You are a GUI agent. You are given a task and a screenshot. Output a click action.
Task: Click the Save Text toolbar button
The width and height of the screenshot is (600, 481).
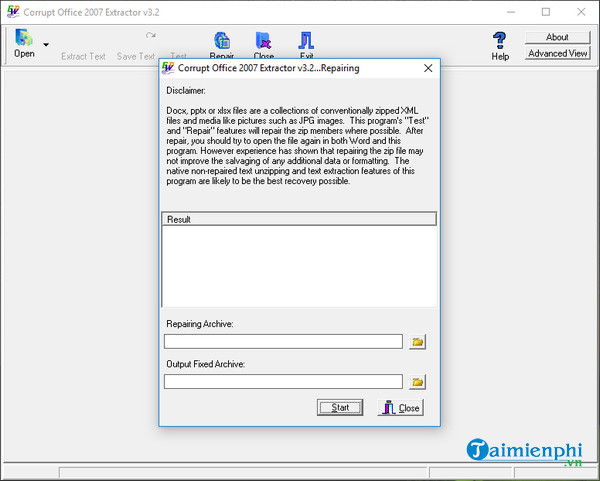coord(136,56)
